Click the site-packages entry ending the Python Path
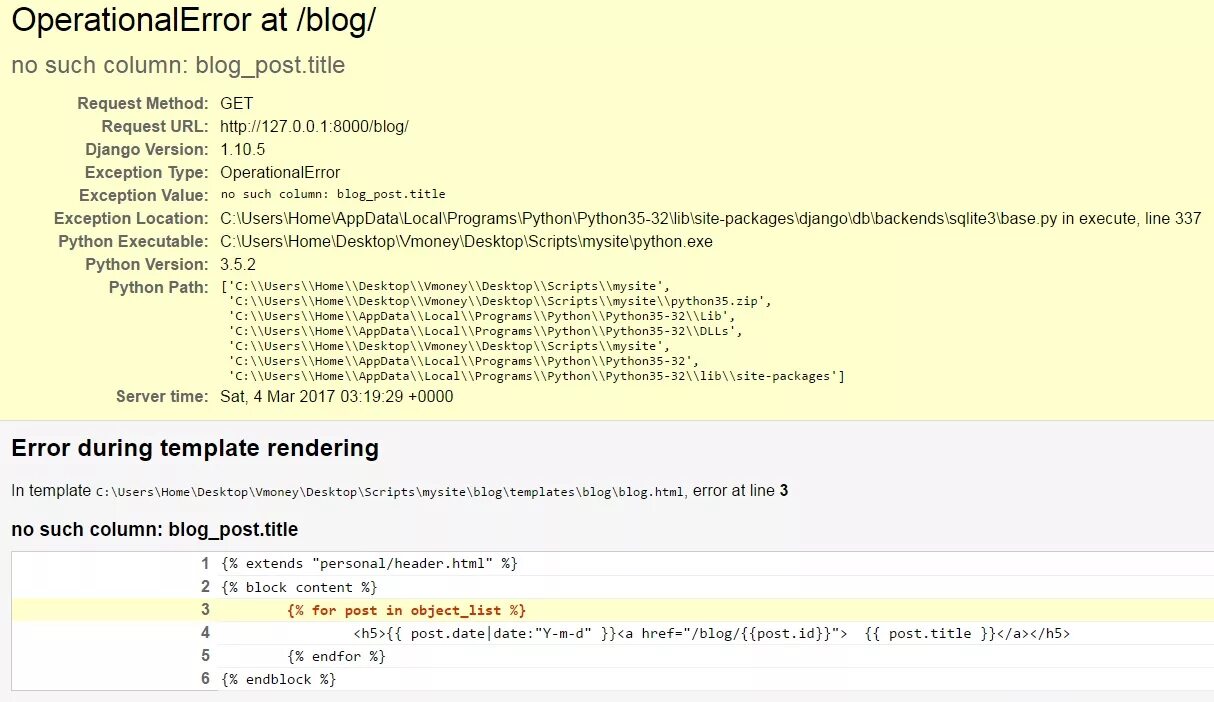The image size is (1214, 702). (x=536, y=376)
